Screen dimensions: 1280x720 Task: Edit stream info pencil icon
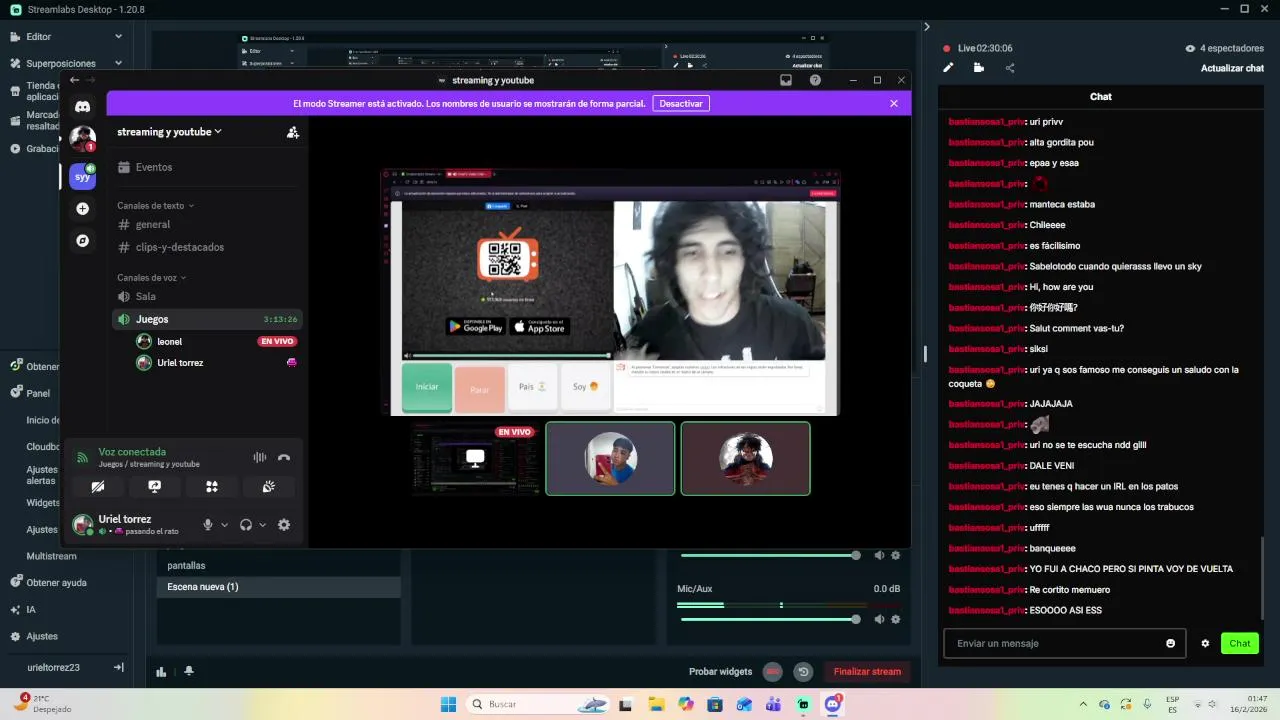949,68
